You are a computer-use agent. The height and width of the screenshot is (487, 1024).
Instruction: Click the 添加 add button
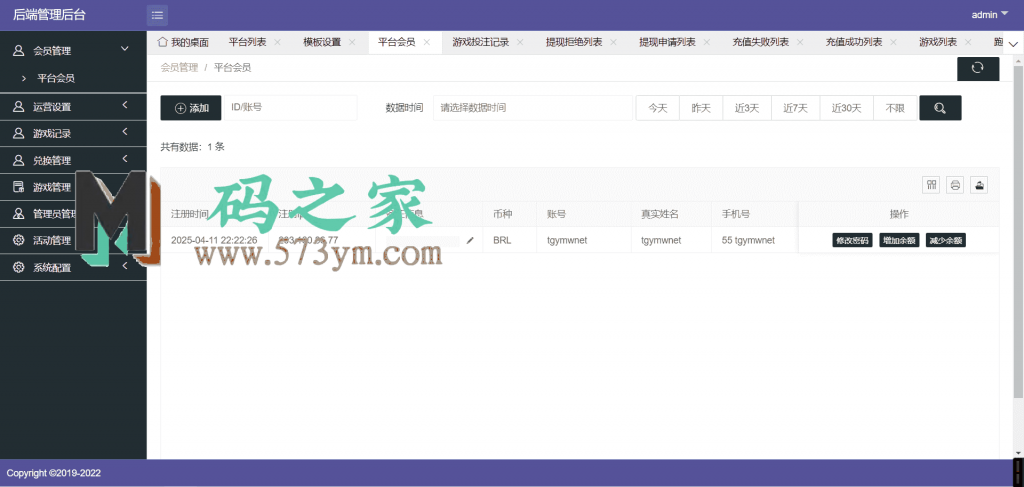tap(191, 108)
